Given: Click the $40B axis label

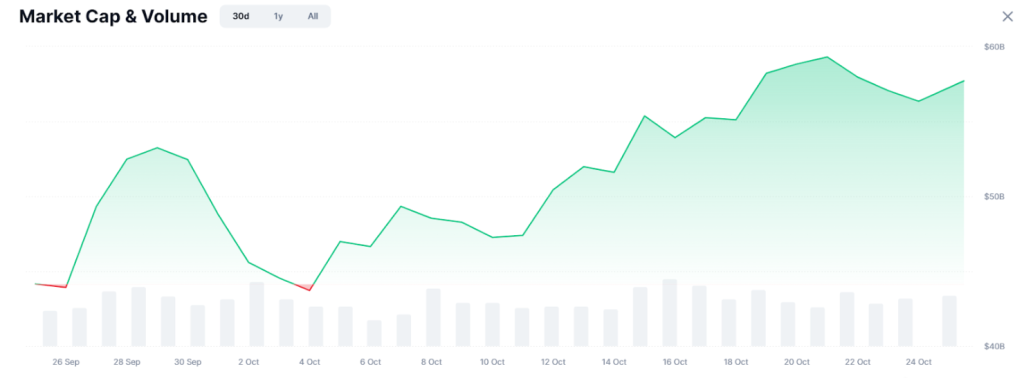Looking at the screenshot, I should tap(994, 346).
